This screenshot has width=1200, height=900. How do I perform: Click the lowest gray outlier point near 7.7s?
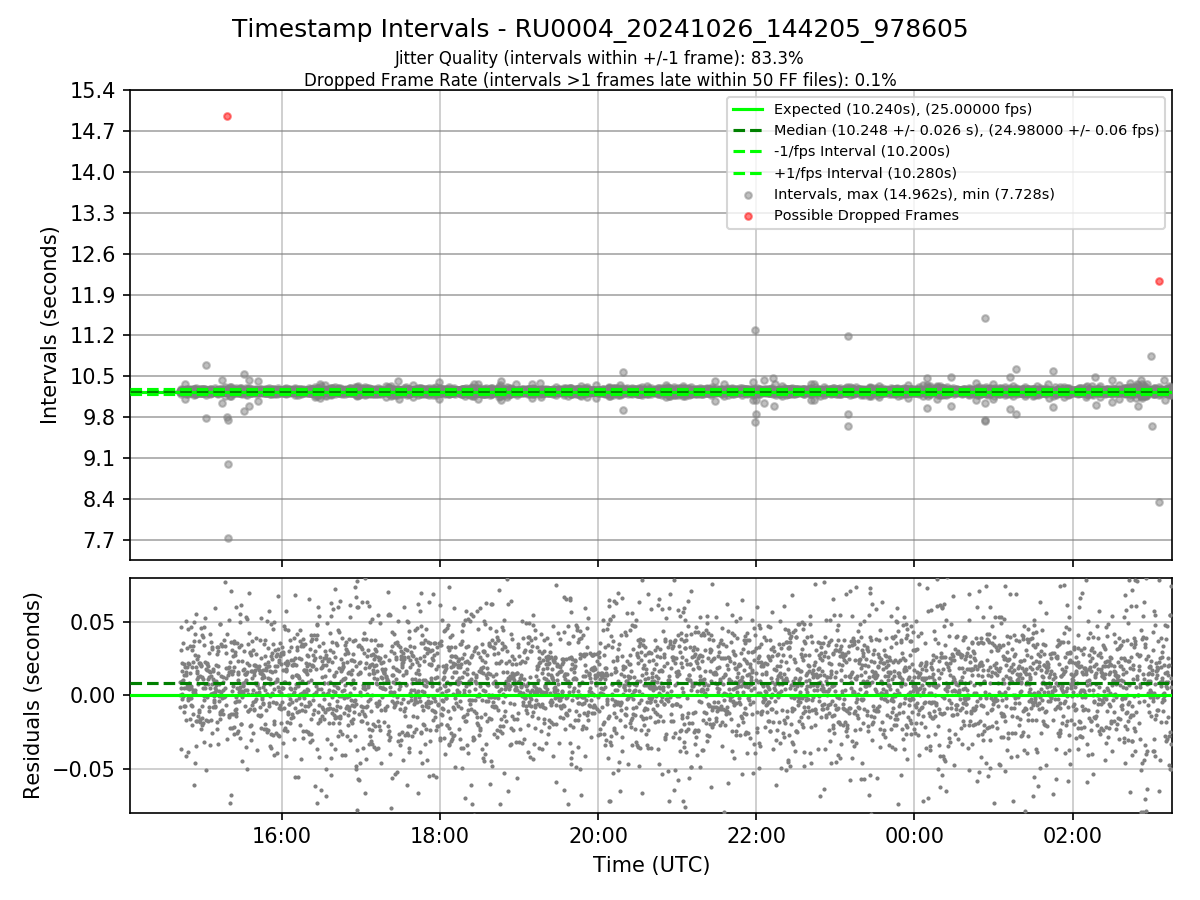click(x=228, y=538)
